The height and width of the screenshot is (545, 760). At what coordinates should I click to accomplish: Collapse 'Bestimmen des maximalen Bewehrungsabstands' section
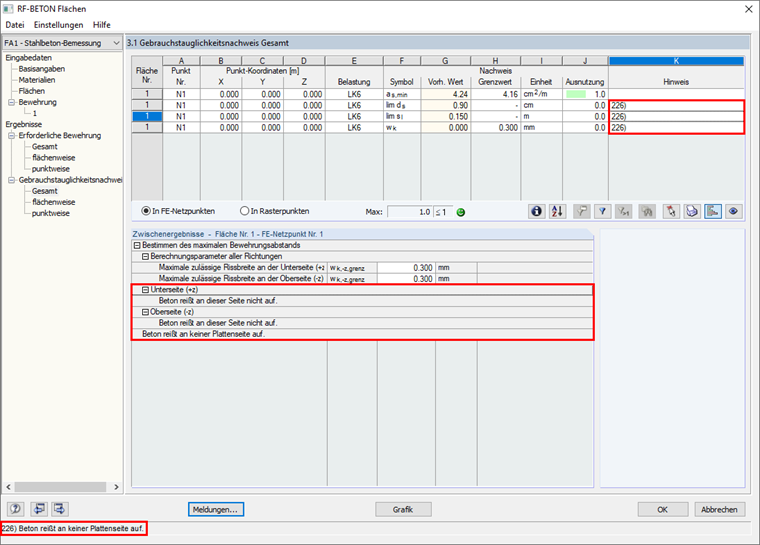(137, 245)
